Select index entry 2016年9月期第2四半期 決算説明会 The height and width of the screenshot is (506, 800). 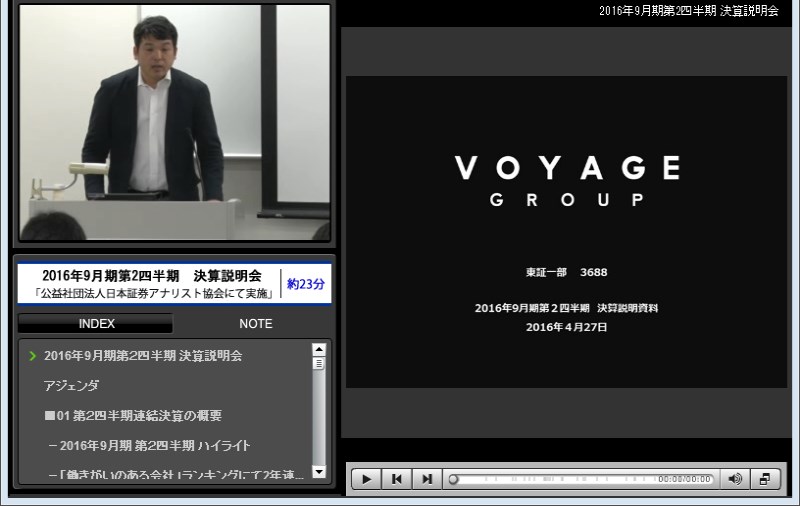[x=143, y=356]
